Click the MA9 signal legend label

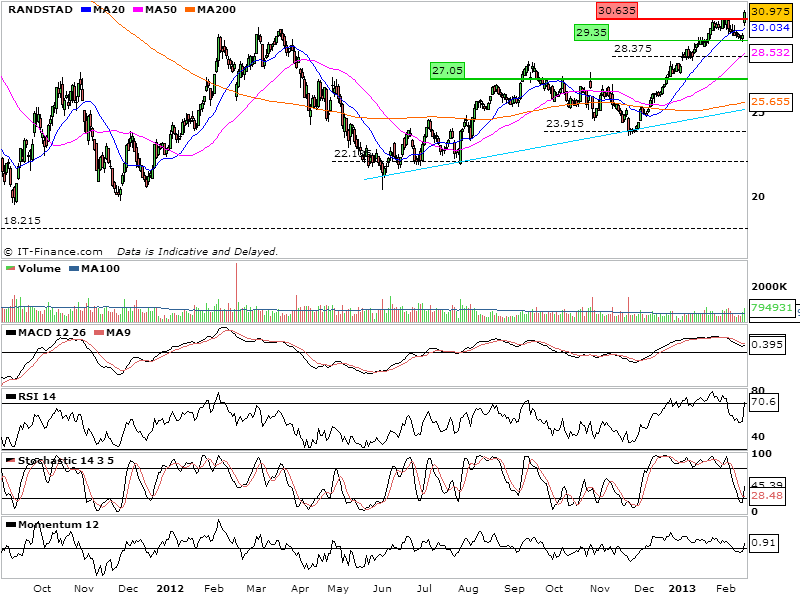(118, 333)
